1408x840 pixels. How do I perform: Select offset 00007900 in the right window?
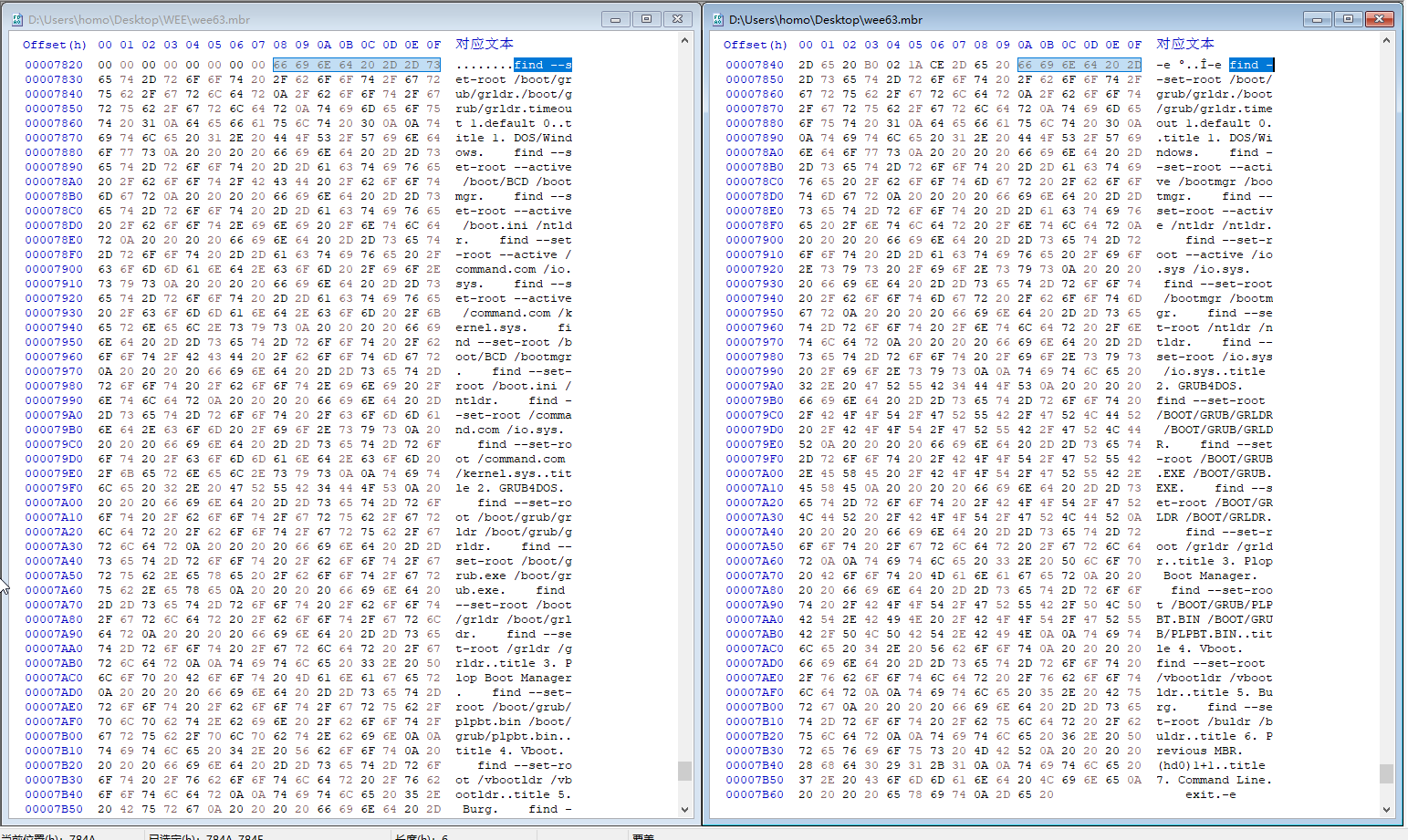(755, 240)
